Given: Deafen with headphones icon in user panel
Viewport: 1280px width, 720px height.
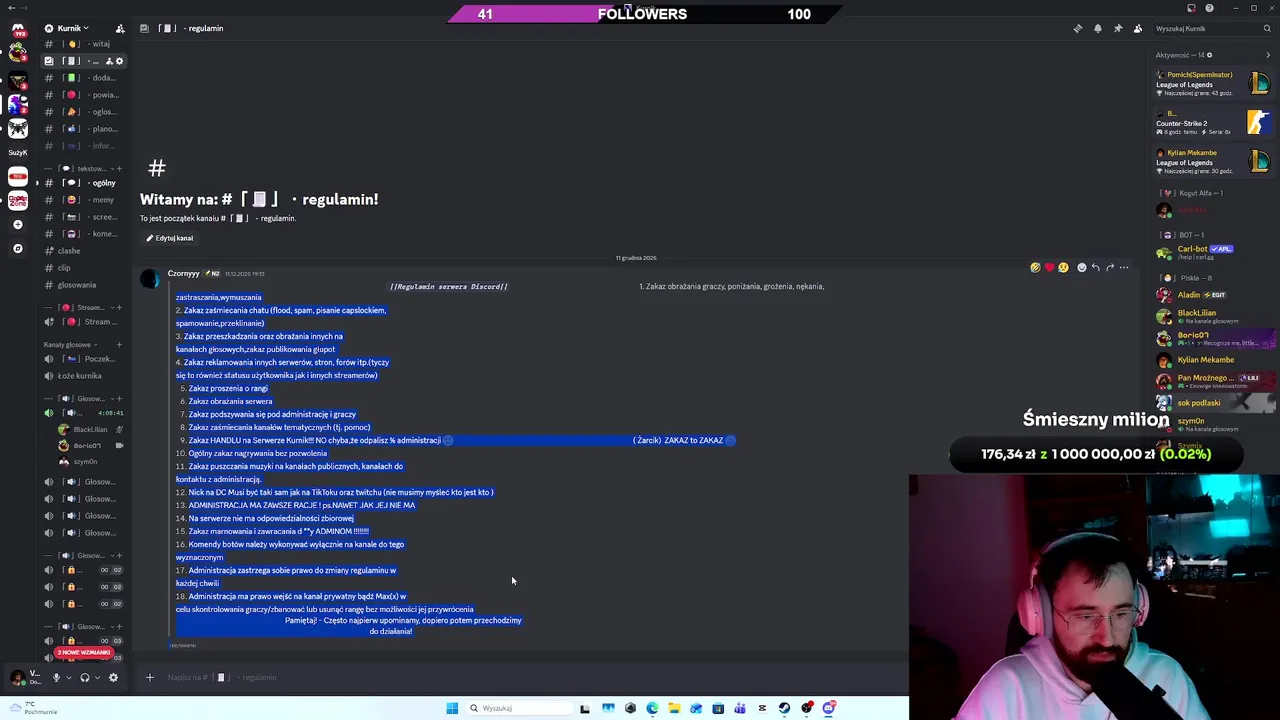Looking at the screenshot, I should pyautogui.click(x=84, y=677).
